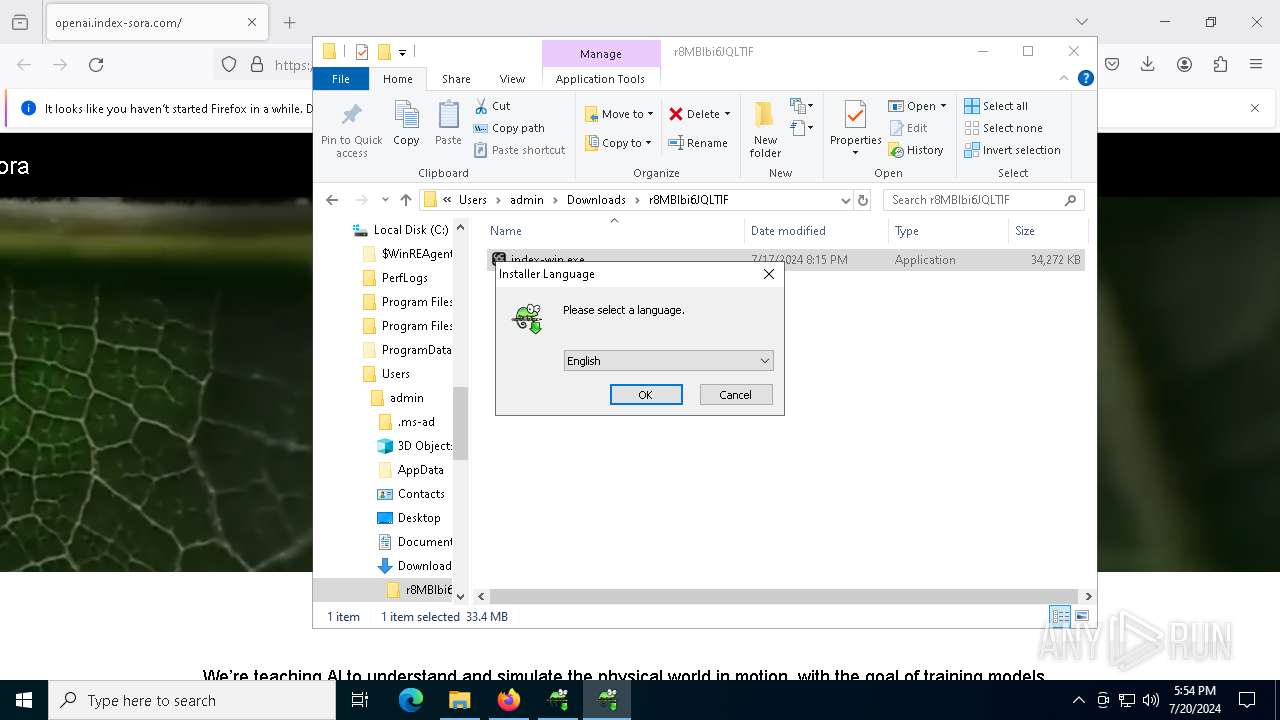1280x720 pixels.
Task: Open Task View on taskbar
Action: point(360,700)
